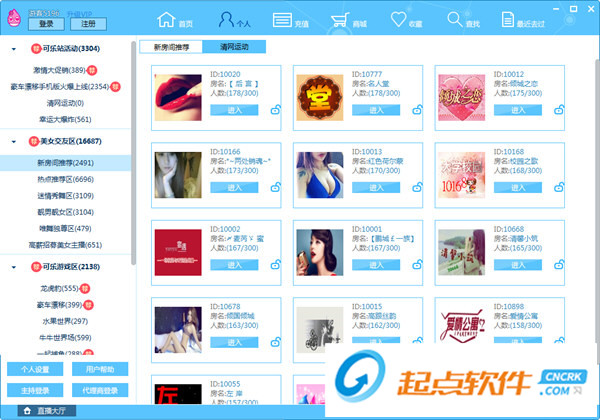The image size is (600, 420).
Task: Click the 注册 register button
Action: click(88, 24)
